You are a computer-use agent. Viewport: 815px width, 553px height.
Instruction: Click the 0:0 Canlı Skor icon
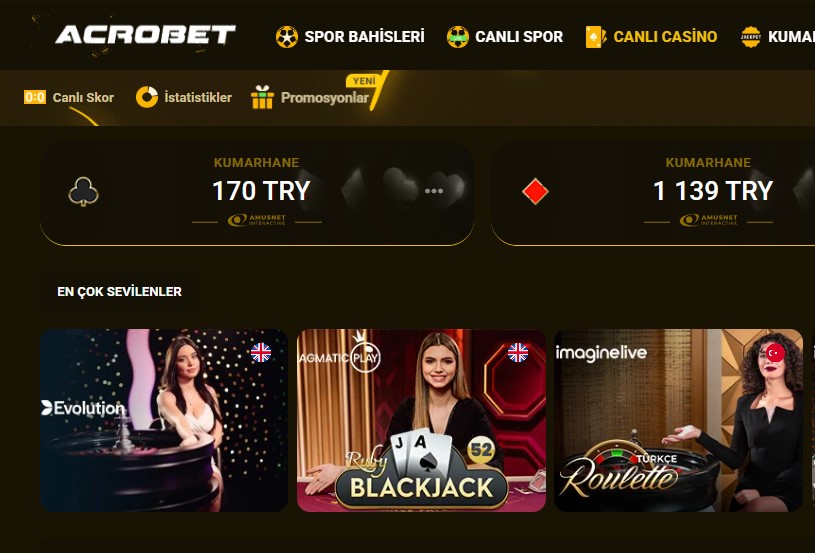coord(35,97)
